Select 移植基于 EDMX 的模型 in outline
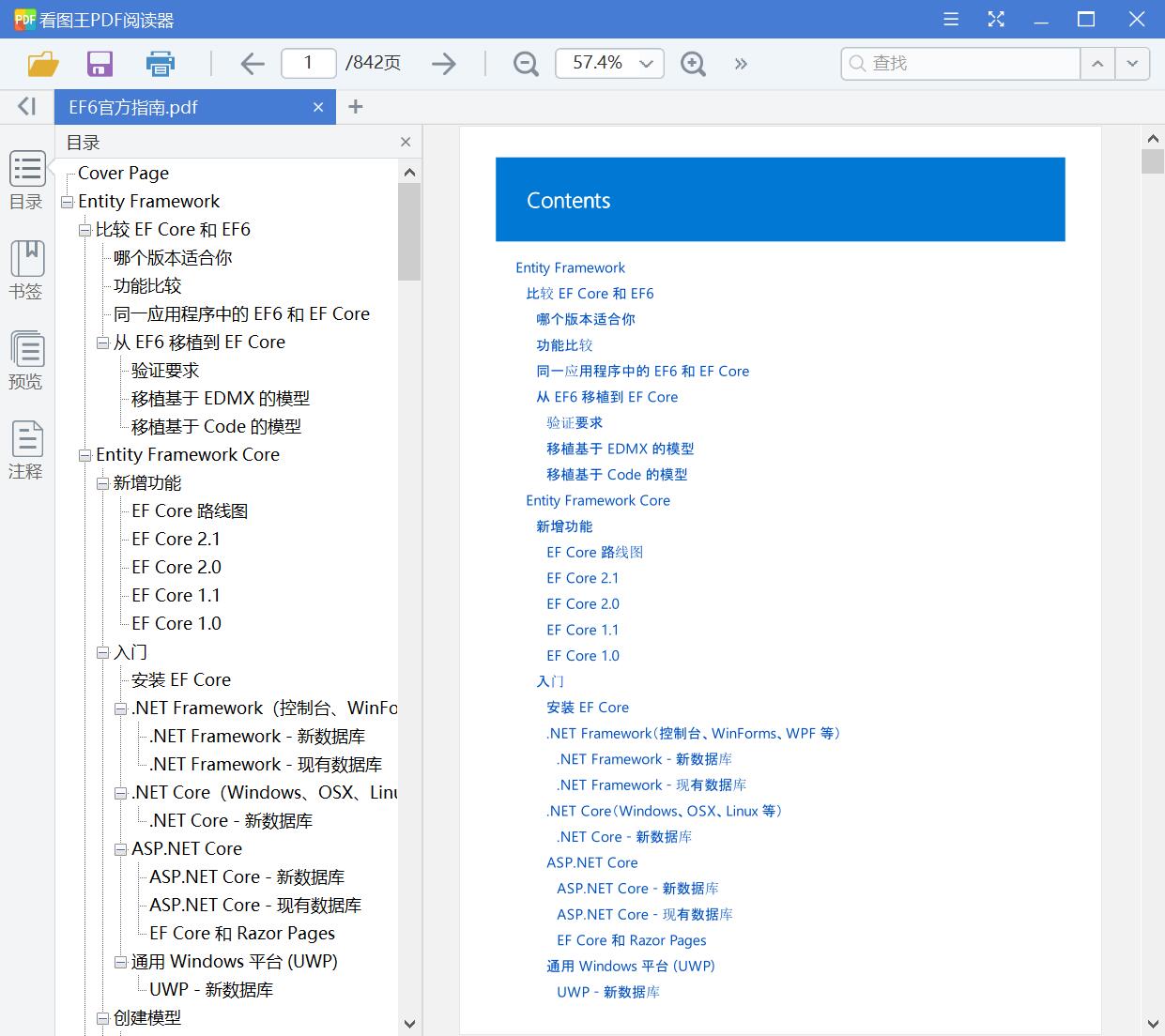Image resolution: width=1165 pixels, height=1036 pixels. [x=221, y=398]
